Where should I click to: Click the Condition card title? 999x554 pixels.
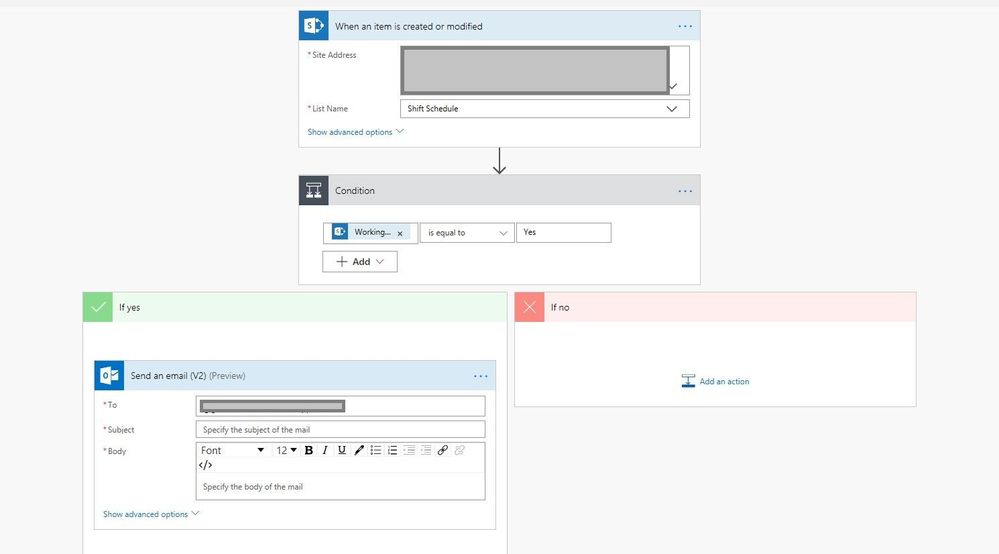355,190
